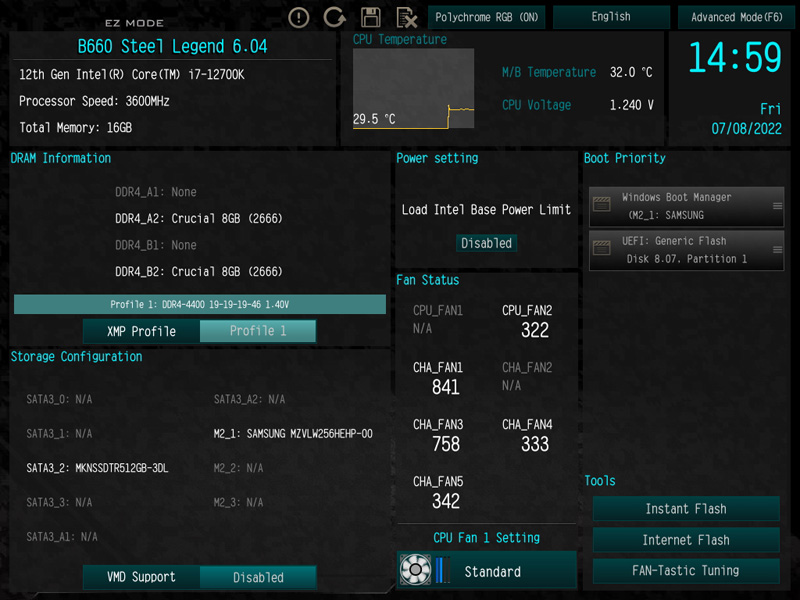Click the circular arrow reload icon

click(335, 17)
